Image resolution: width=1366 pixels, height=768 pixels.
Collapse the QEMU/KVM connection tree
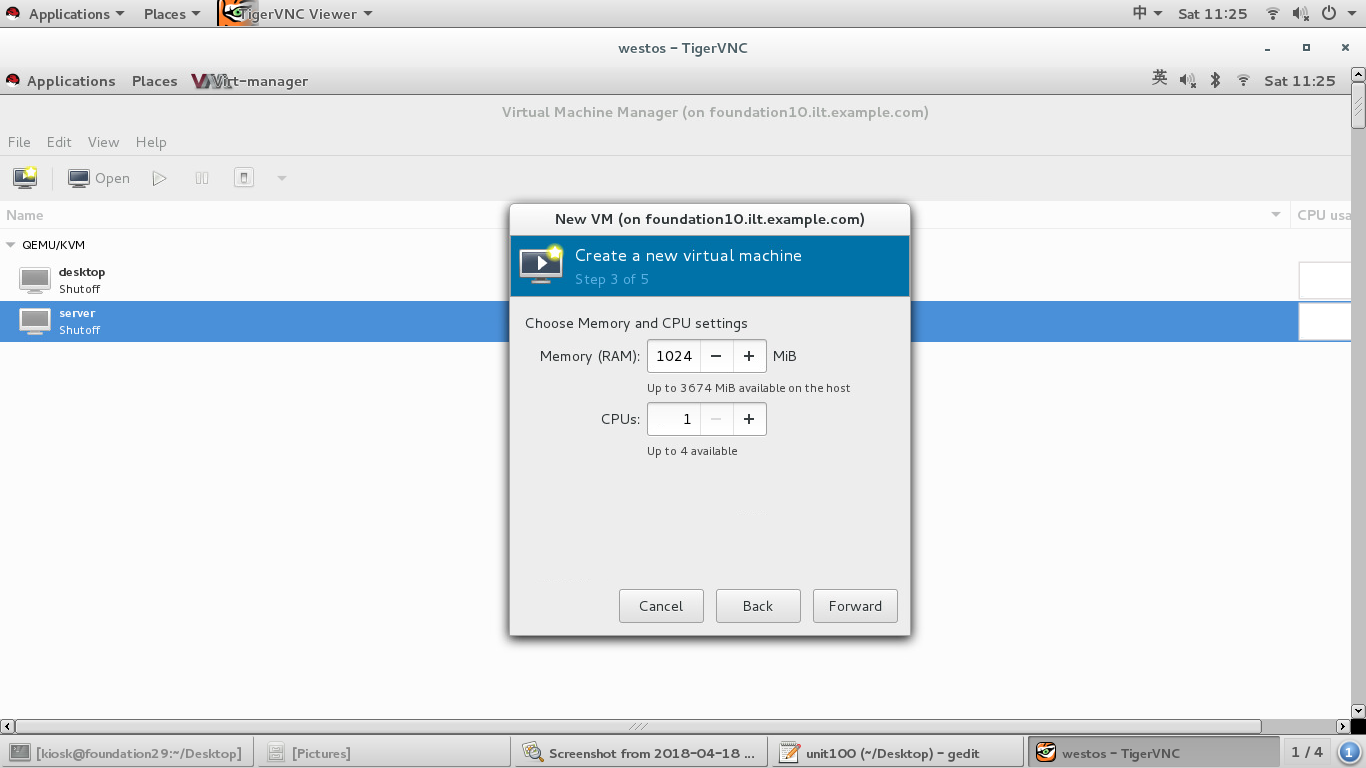[11, 245]
